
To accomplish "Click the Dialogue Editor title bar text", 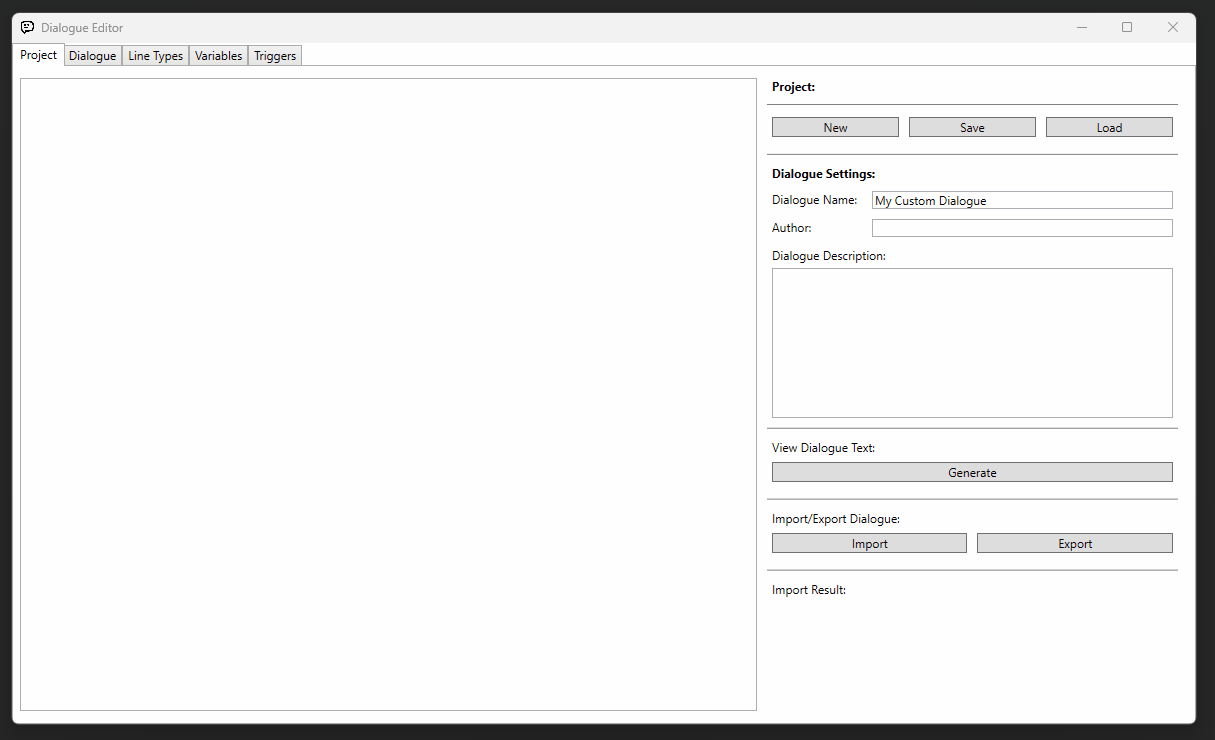I will tap(82, 28).
